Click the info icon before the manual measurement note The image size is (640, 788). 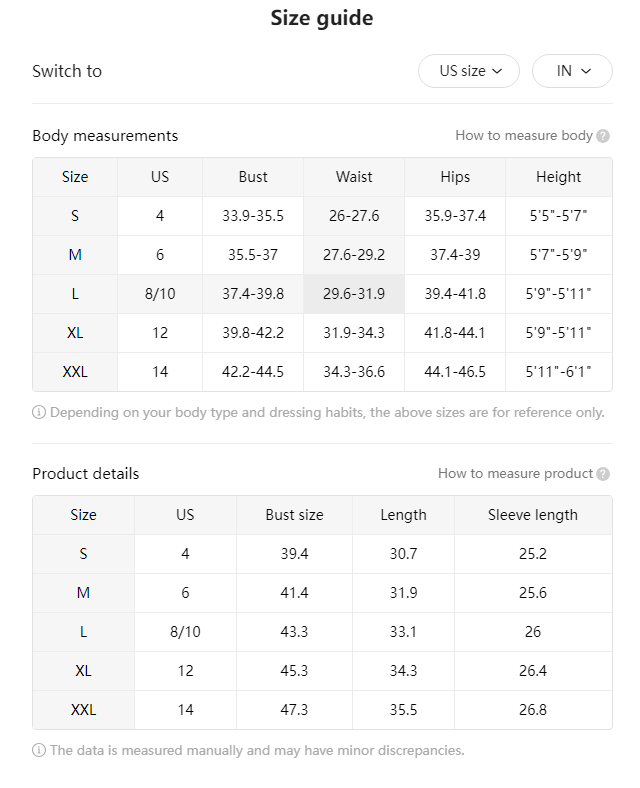[x=39, y=750]
